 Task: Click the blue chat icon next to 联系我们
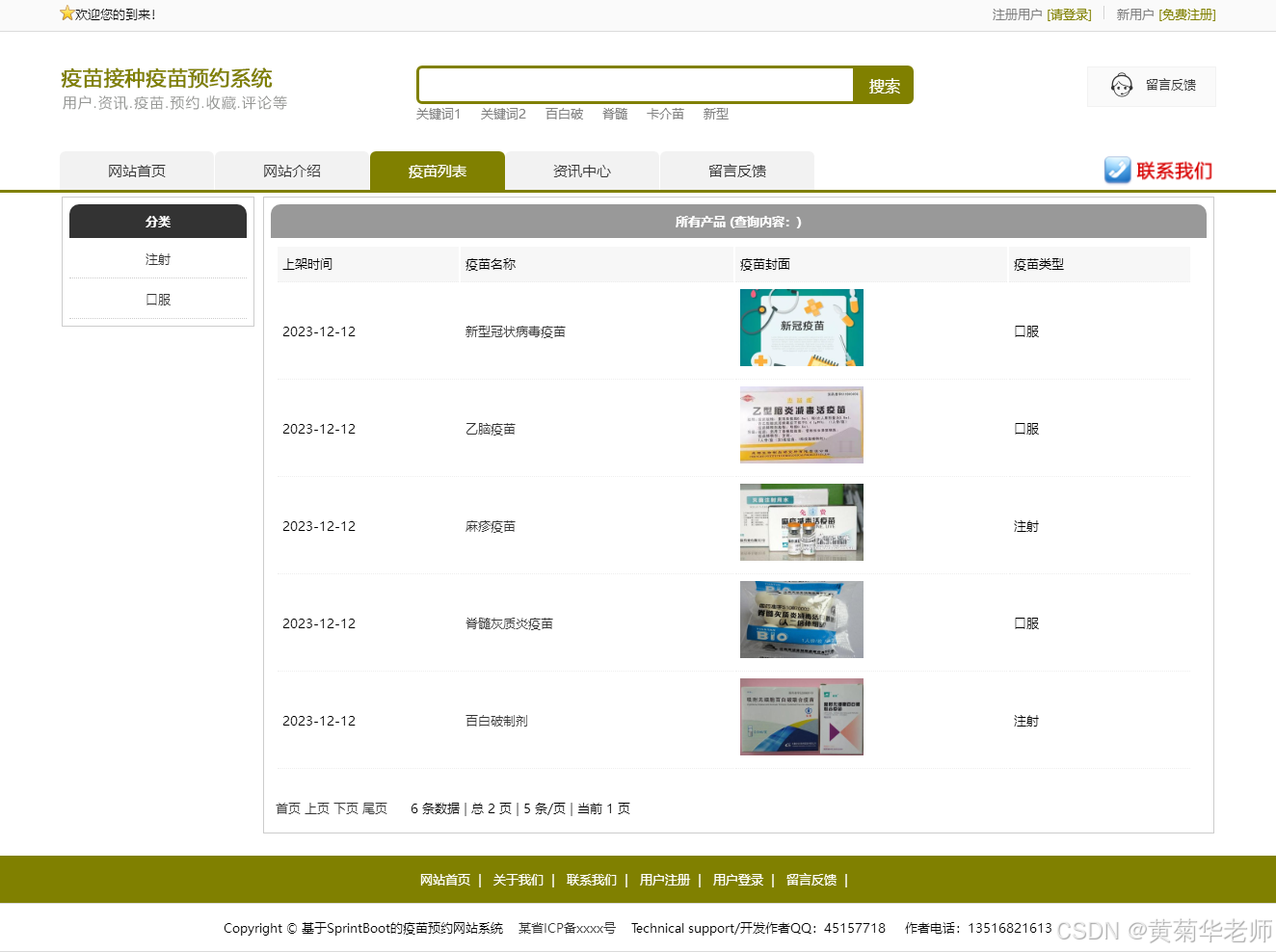[1117, 171]
